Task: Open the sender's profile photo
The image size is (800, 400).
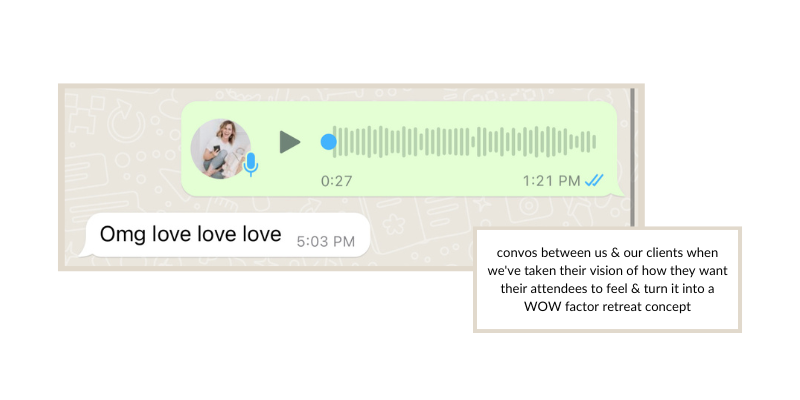Action: pyautogui.click(x=220, y=148)
